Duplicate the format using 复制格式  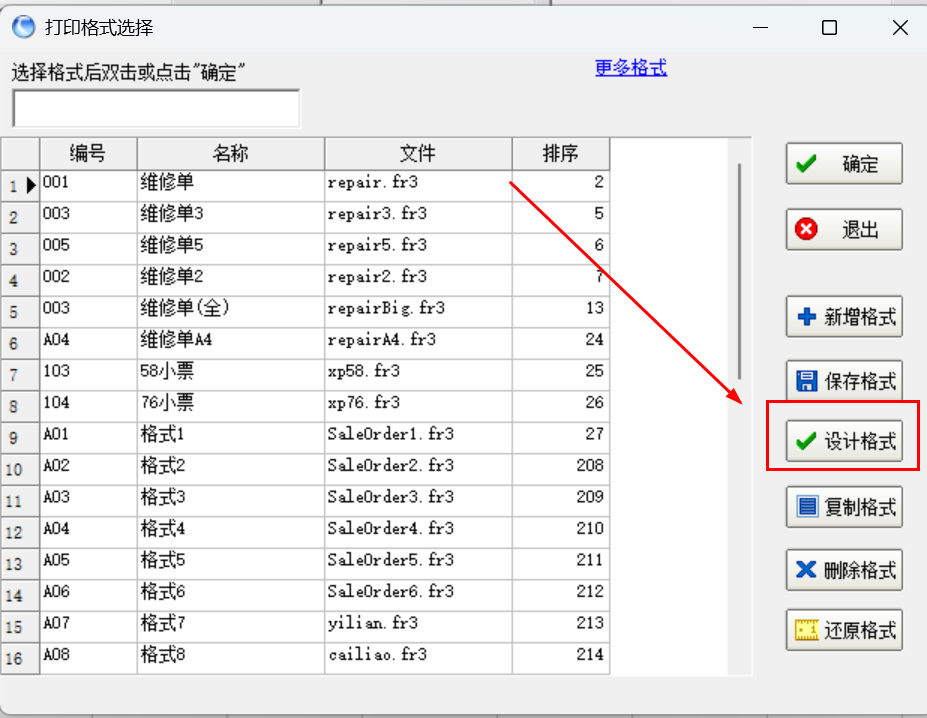click(844, 506)
